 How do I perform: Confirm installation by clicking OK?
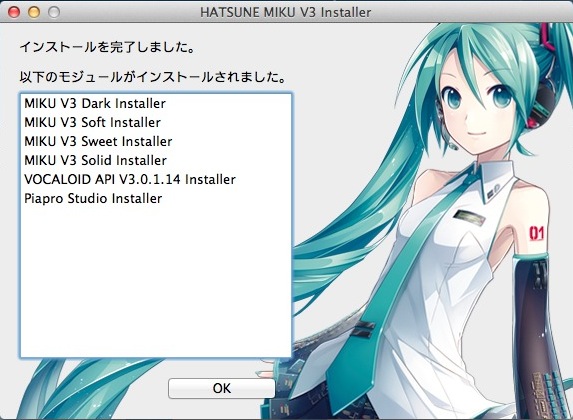coord(221,388)
